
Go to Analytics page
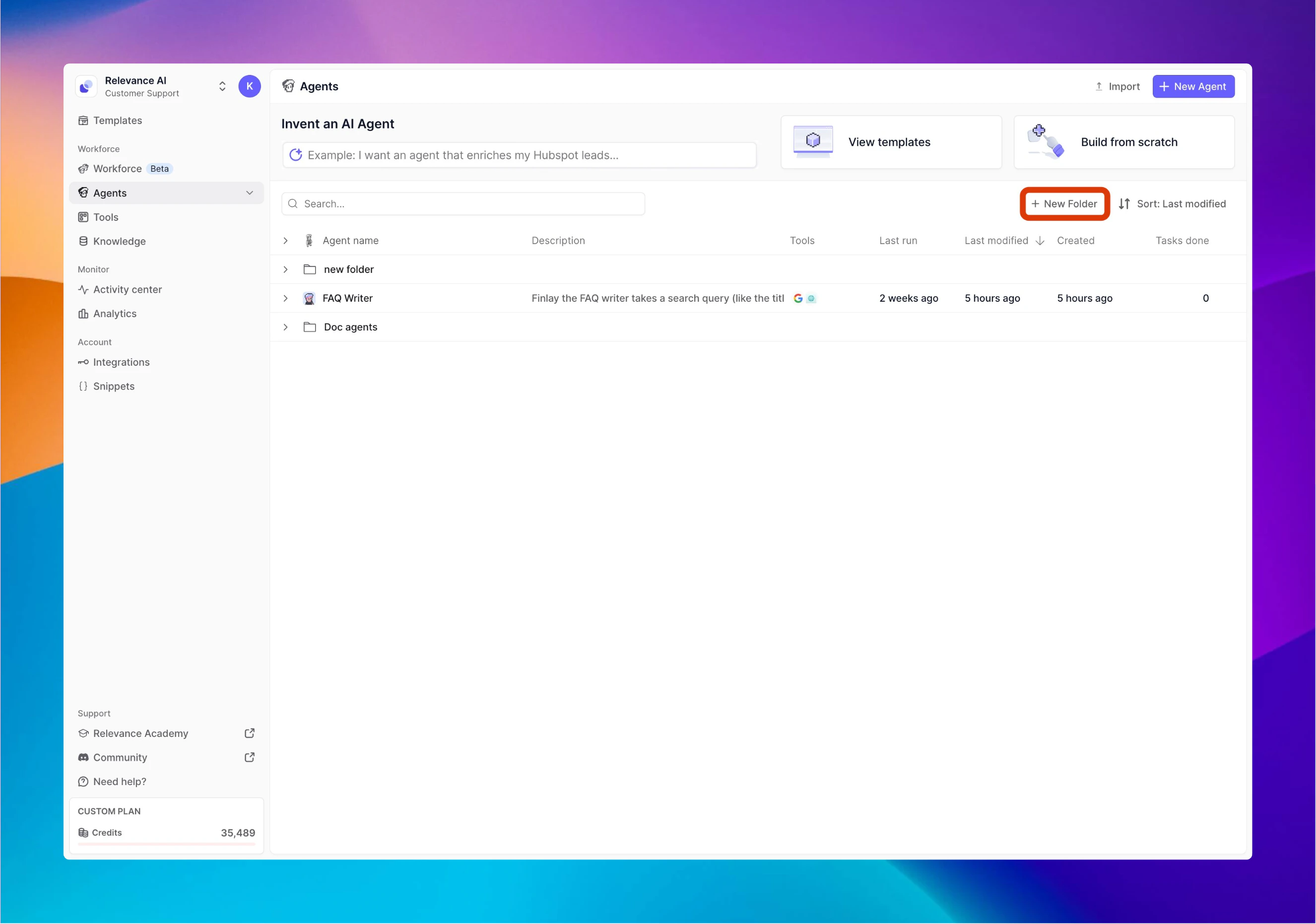click(115, 314)
